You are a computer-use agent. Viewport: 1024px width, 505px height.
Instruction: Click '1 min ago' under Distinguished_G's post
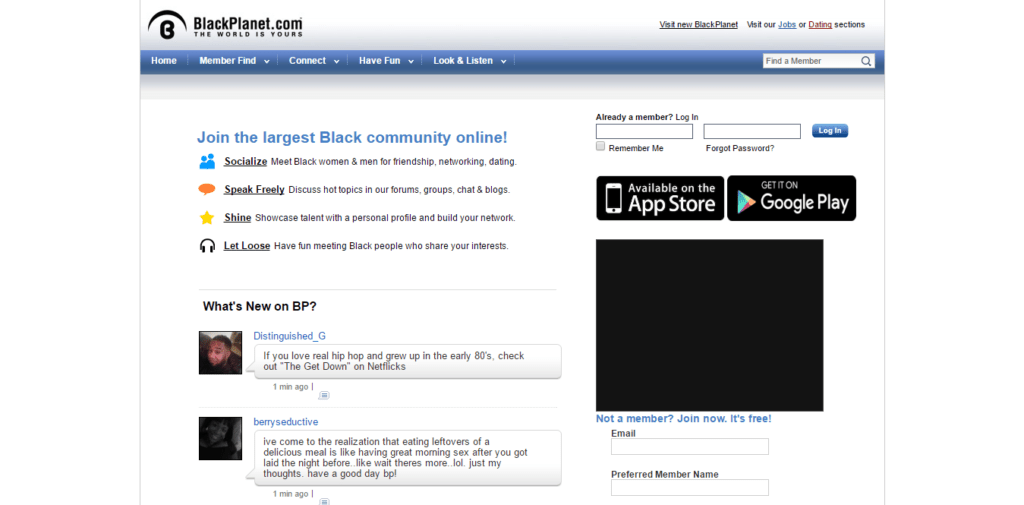click(x=290, y=387)
